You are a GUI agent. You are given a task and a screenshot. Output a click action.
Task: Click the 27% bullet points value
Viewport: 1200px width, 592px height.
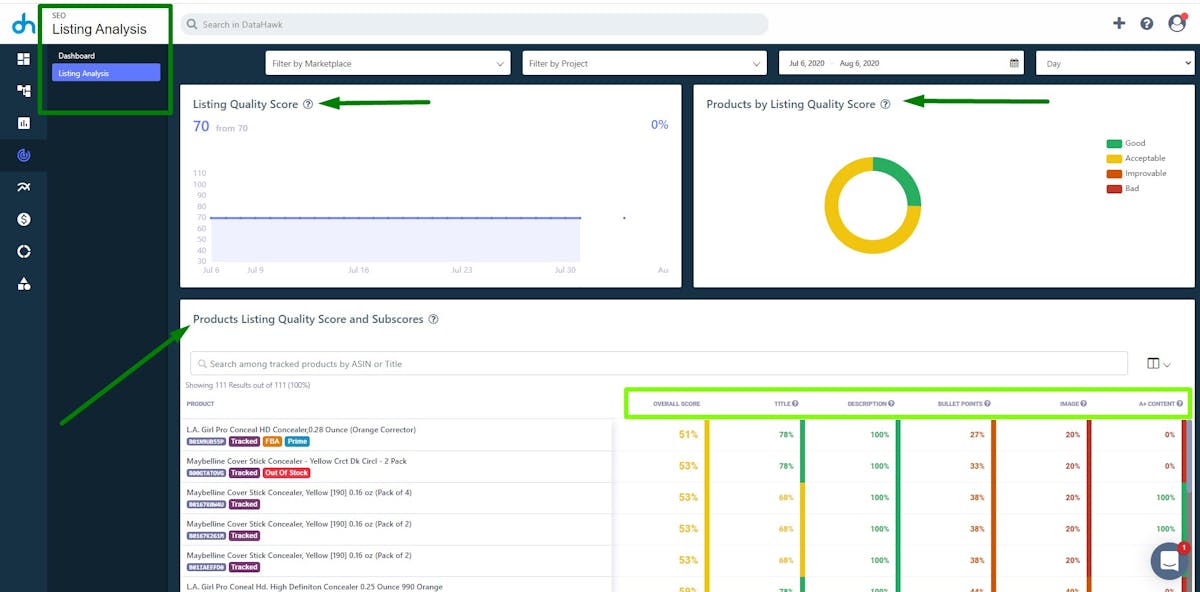[x=977, y=435]
